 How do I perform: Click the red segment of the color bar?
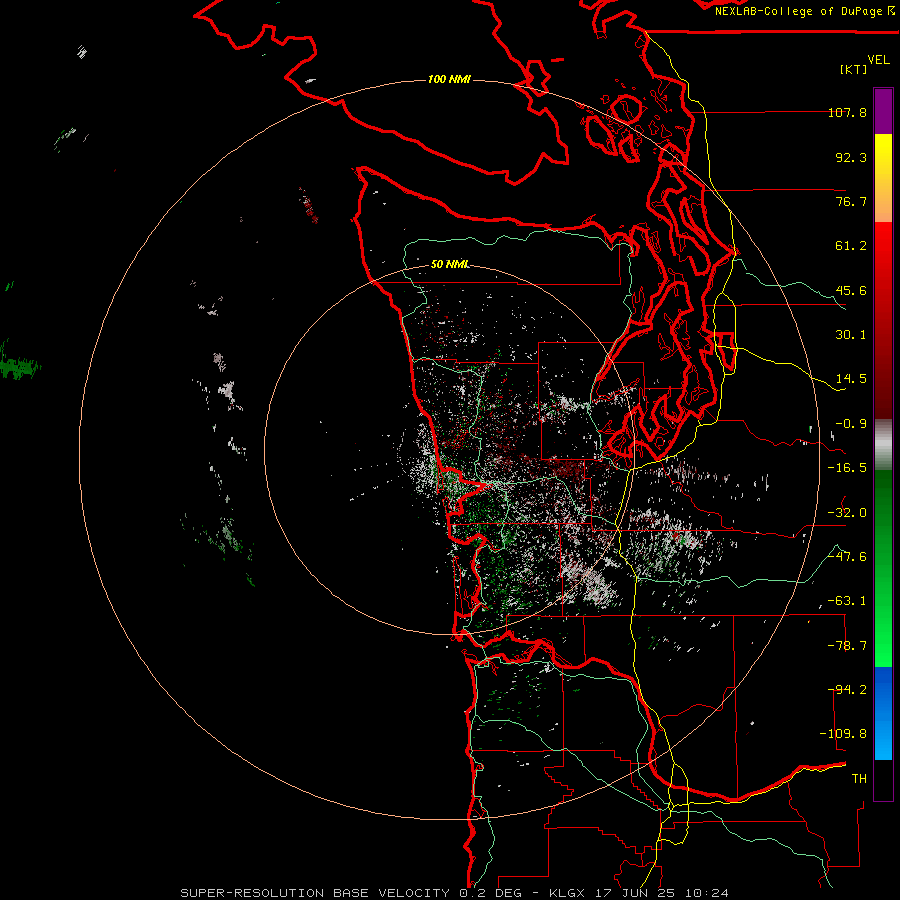[x=883, y=320]
